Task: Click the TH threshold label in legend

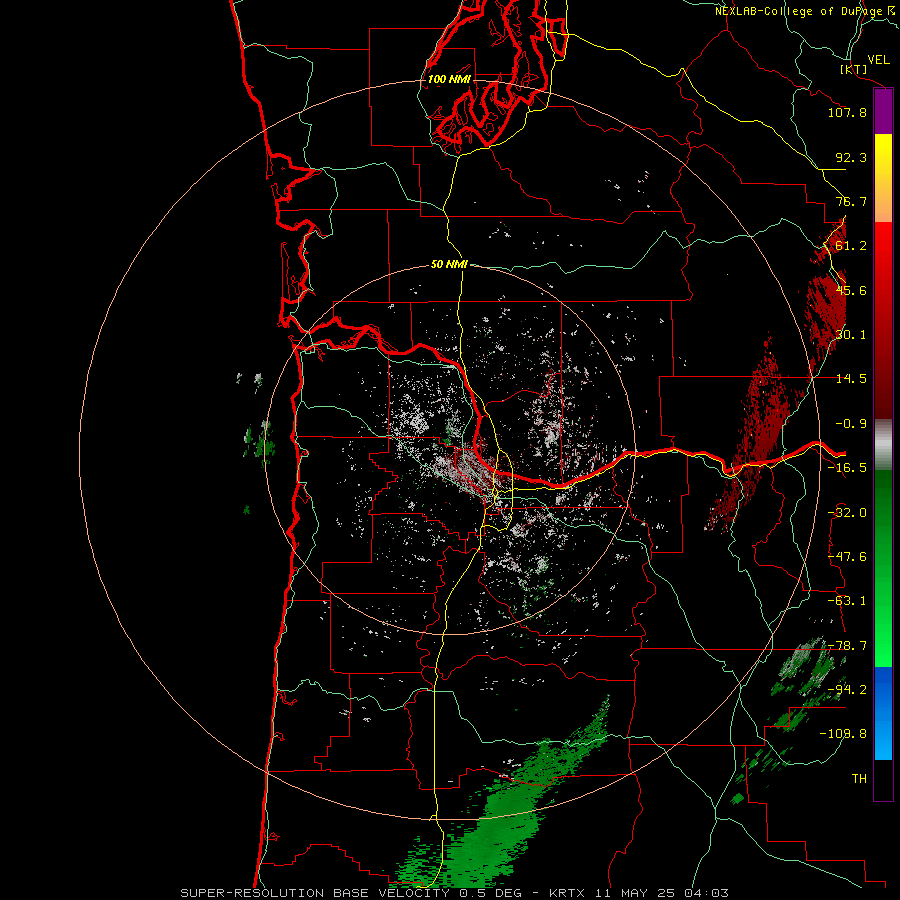Action: [x=859, y=779]
